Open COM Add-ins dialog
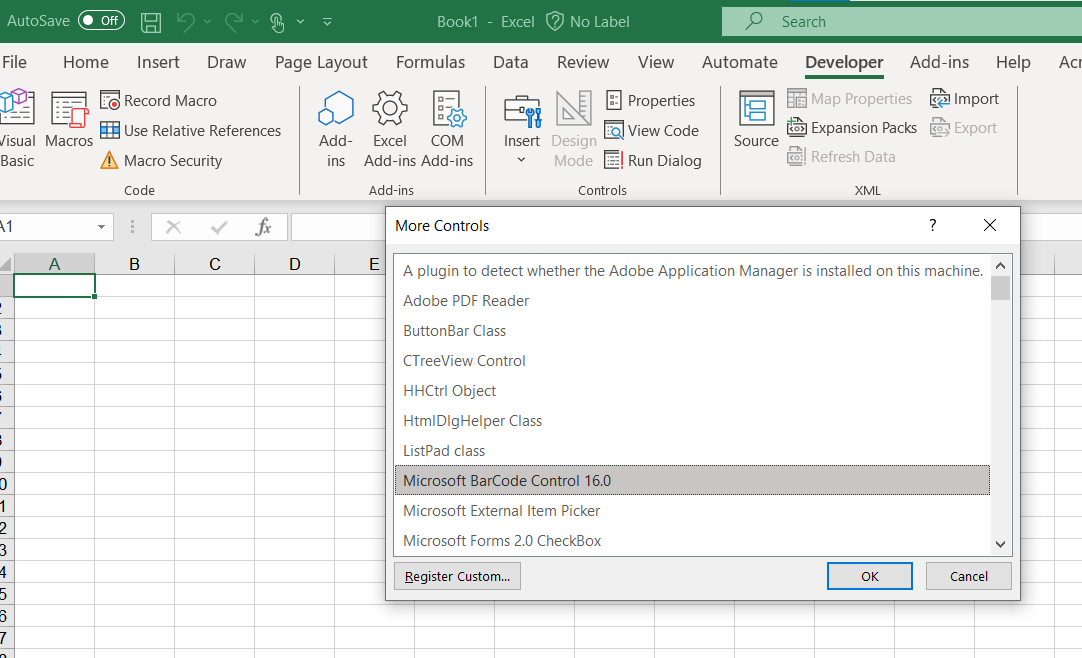The height and width of the screenshot is (658, 1082). coord(447,130)
